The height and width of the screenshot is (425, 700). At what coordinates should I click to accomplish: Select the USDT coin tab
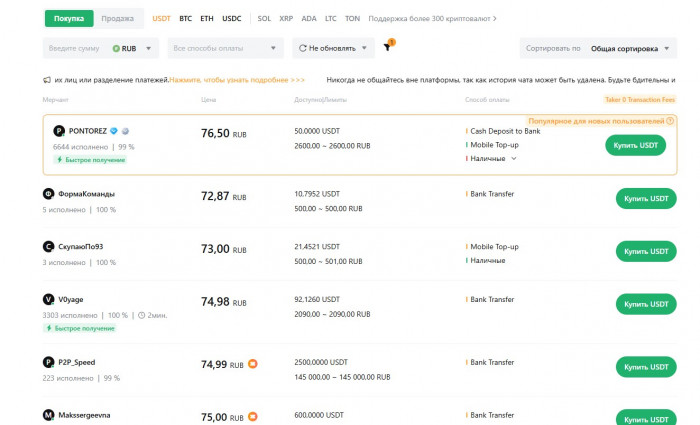(161, 18)
